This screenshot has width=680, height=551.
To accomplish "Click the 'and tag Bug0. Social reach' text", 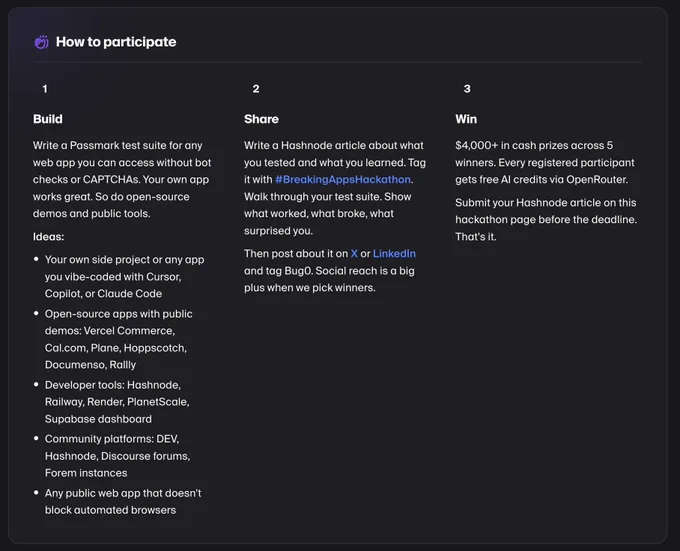I will coord(329,271).
